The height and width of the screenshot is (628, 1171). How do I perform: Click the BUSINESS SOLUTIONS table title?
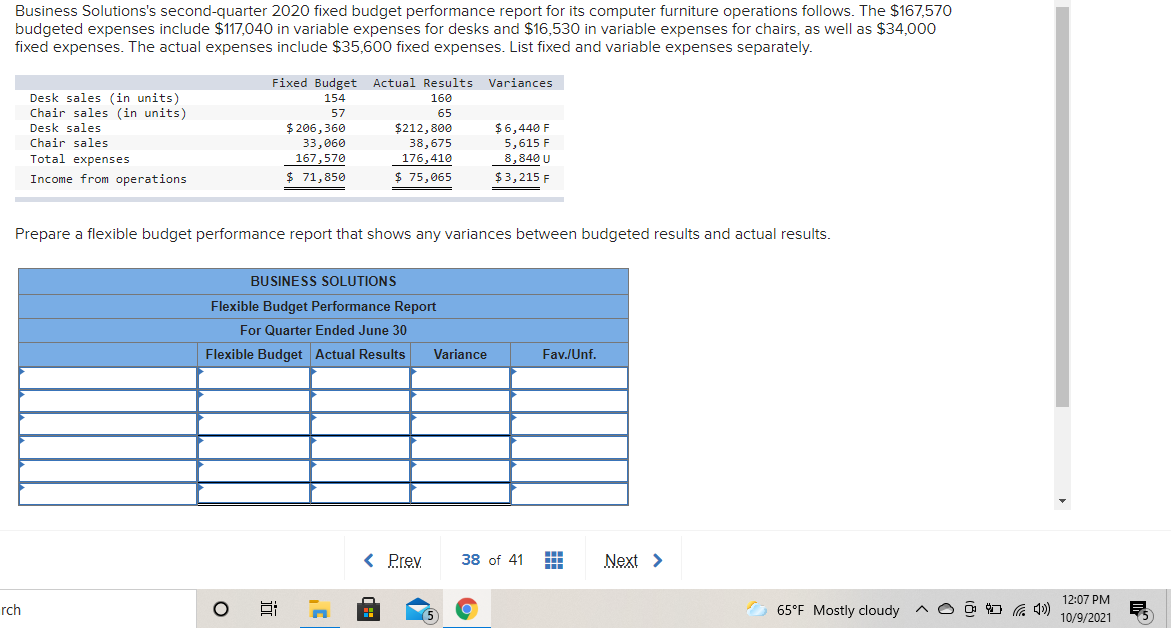pos(323,282)
